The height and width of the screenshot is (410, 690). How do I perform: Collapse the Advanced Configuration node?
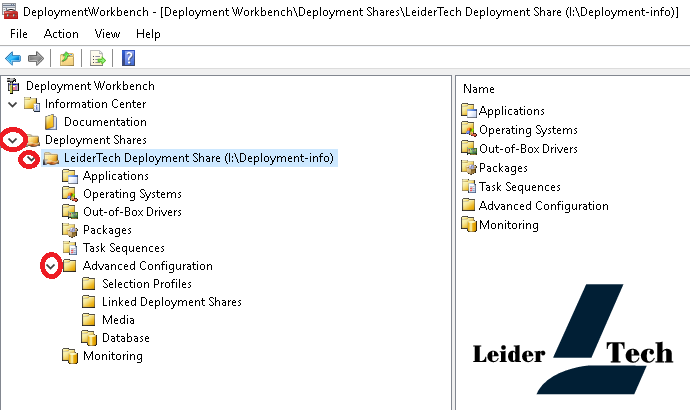pyautogui.click(x=51, y=266)
